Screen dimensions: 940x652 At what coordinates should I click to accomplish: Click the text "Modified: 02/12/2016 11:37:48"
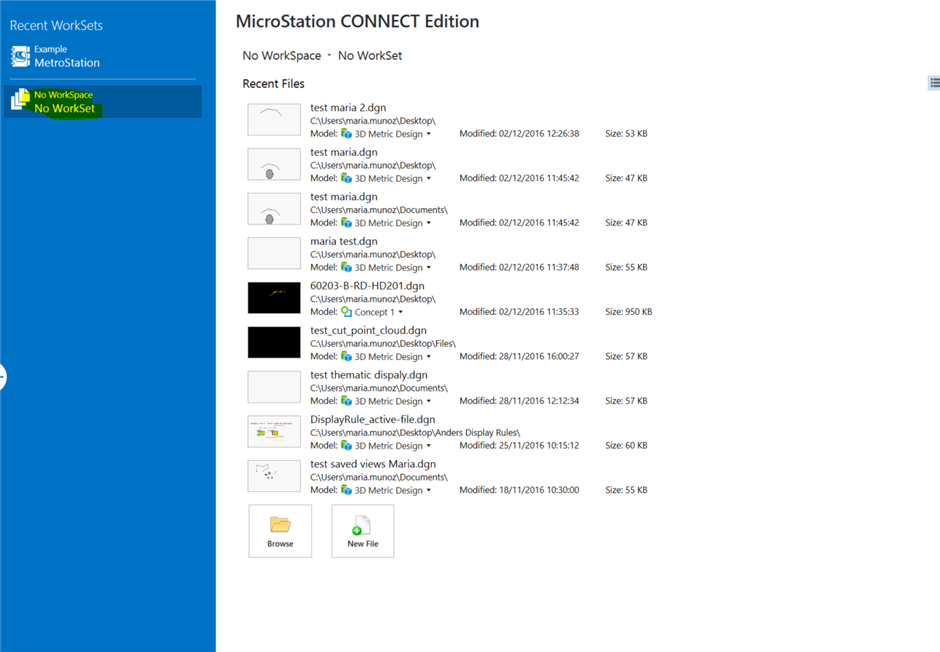[519, 267]
